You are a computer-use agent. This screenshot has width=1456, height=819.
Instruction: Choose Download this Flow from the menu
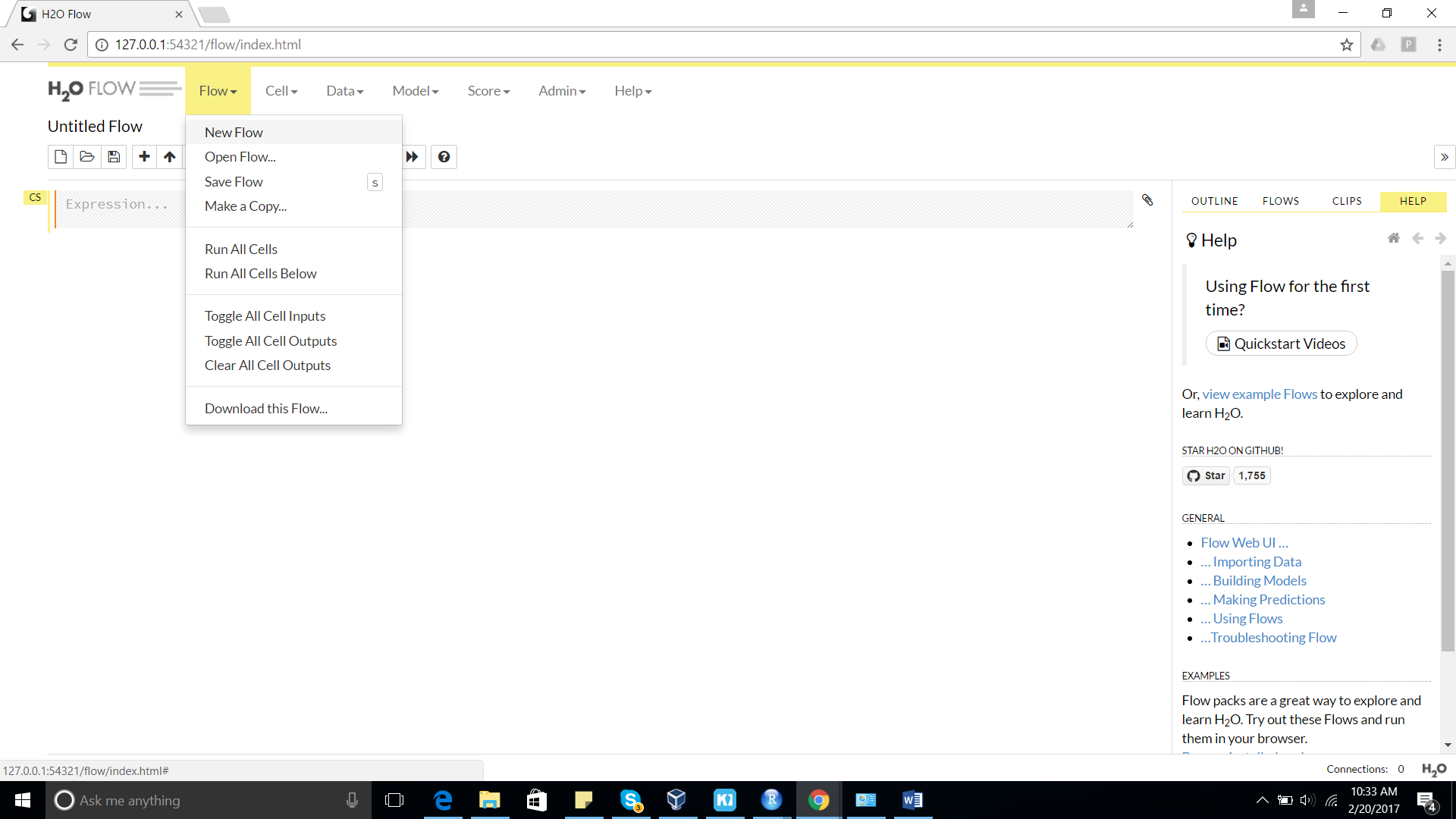[x=266, y=409]
